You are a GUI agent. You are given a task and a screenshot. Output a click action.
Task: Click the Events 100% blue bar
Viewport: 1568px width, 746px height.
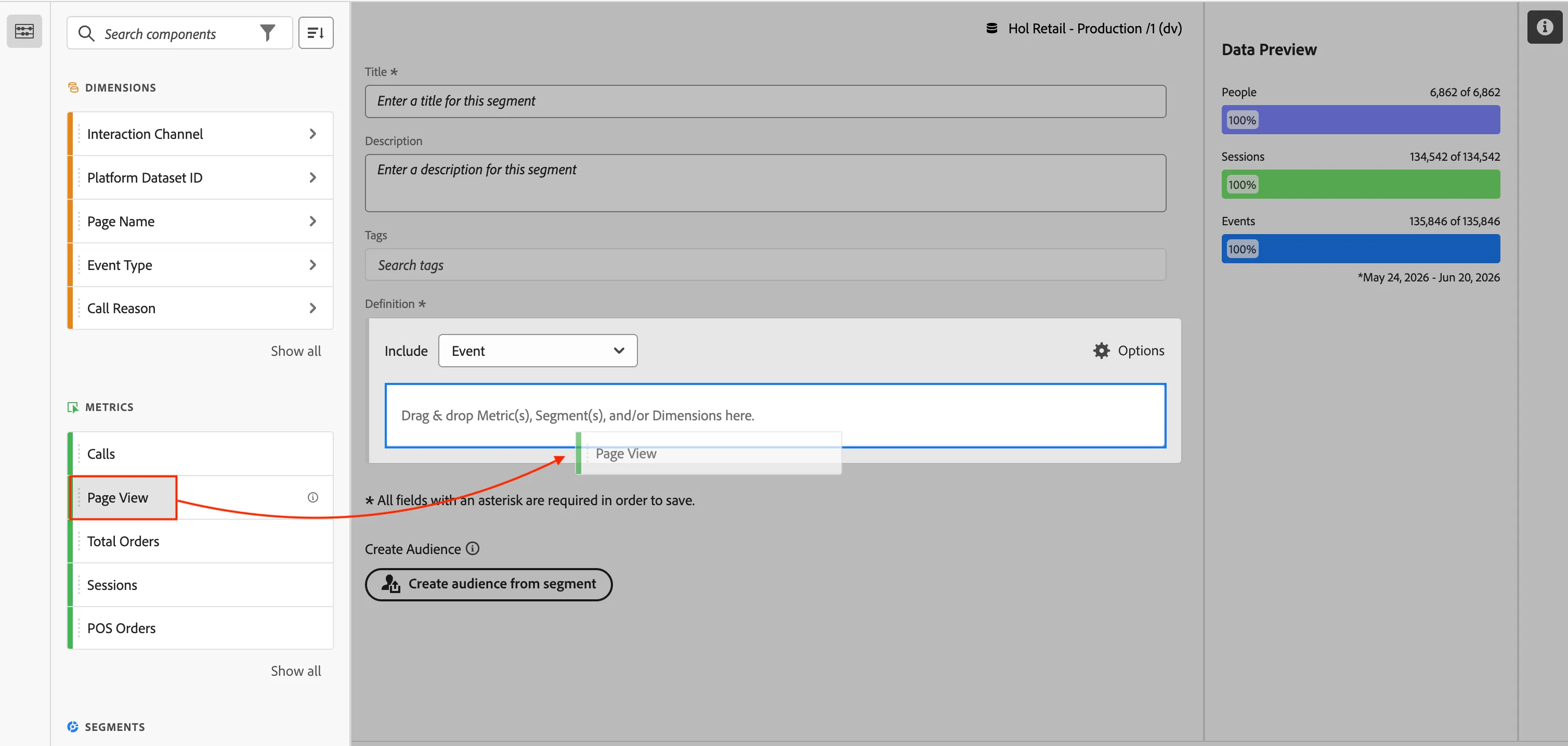(1361, 249)
